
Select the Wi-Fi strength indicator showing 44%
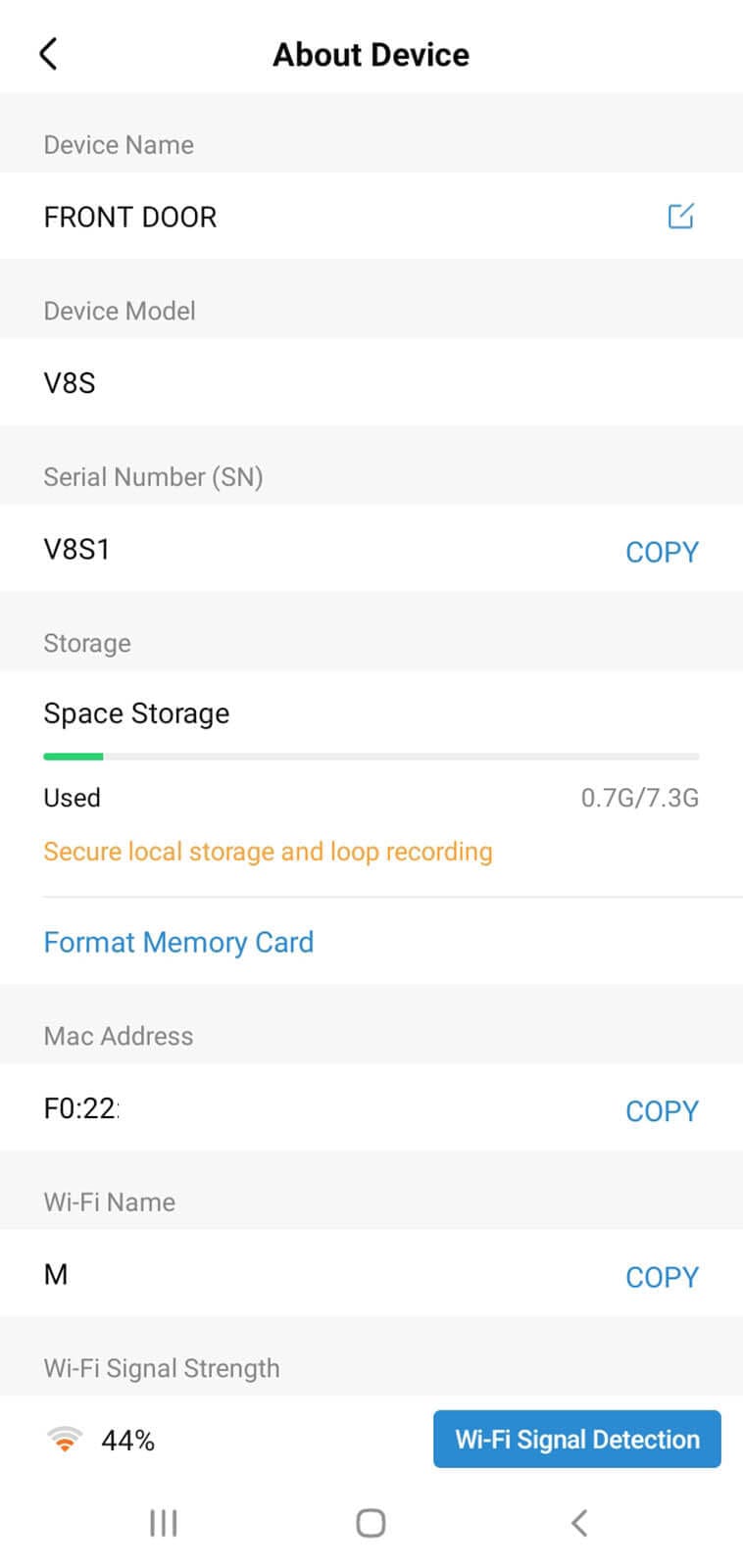(x=103, y=1438)
